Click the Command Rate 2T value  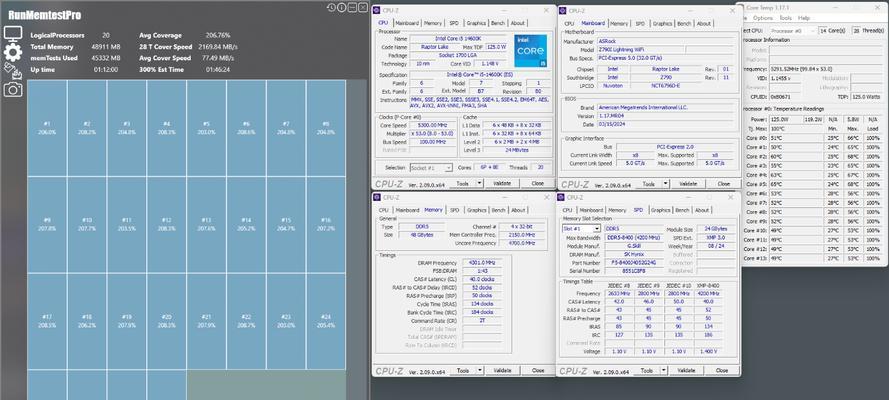[482, 320]
